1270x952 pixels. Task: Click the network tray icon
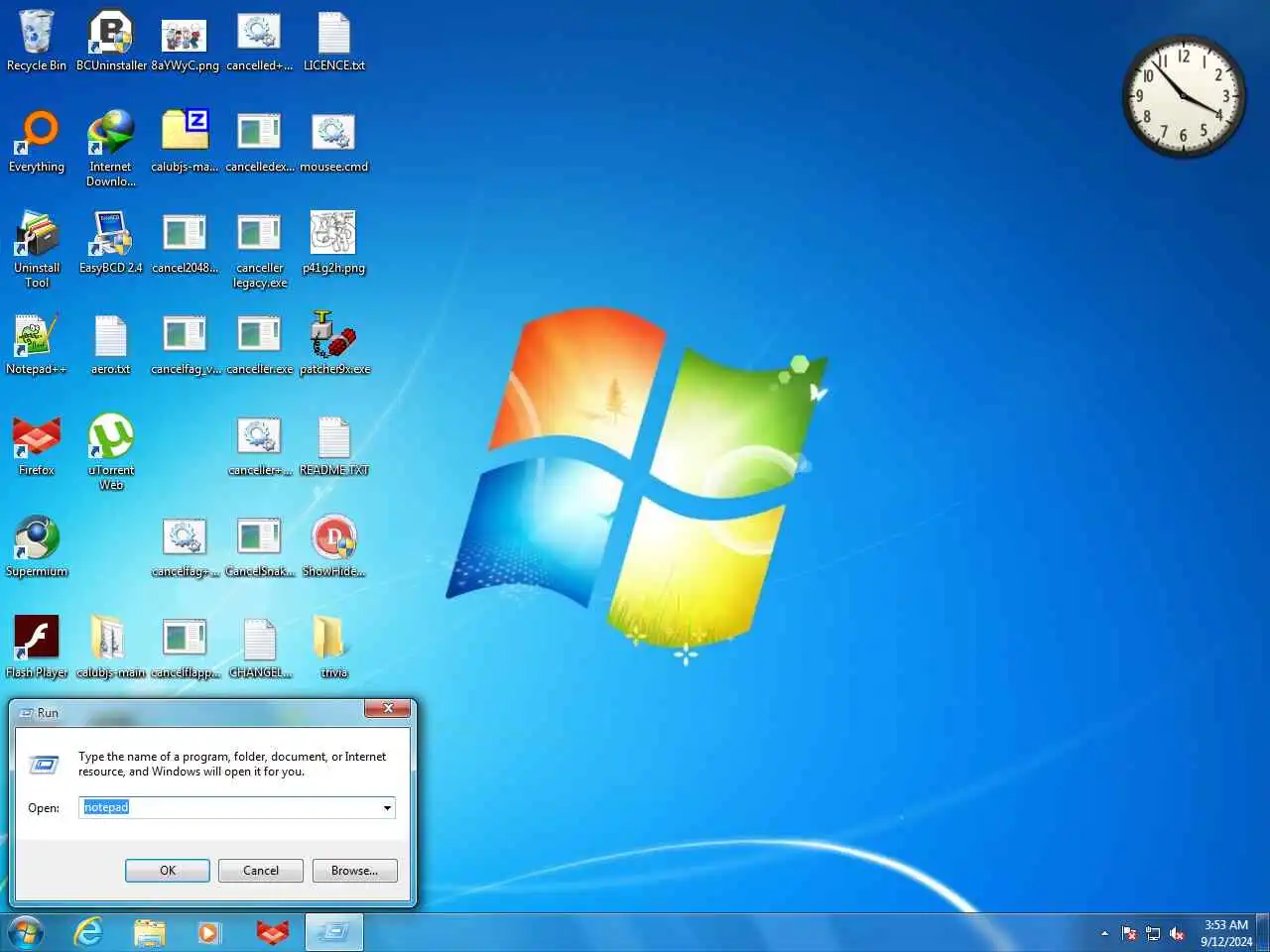(x=1153, y=933)
